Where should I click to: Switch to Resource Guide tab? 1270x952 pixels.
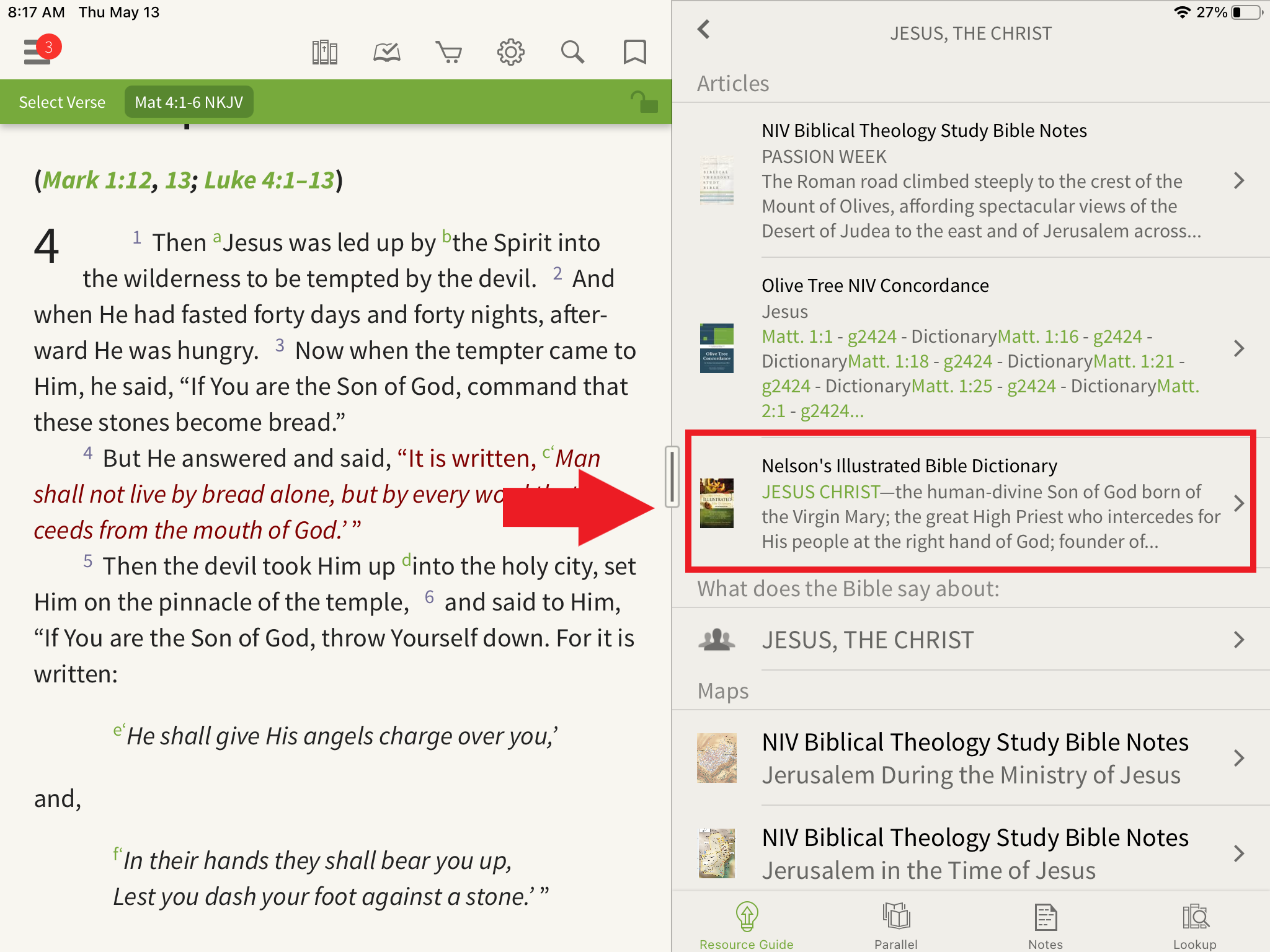coord(747,925)
